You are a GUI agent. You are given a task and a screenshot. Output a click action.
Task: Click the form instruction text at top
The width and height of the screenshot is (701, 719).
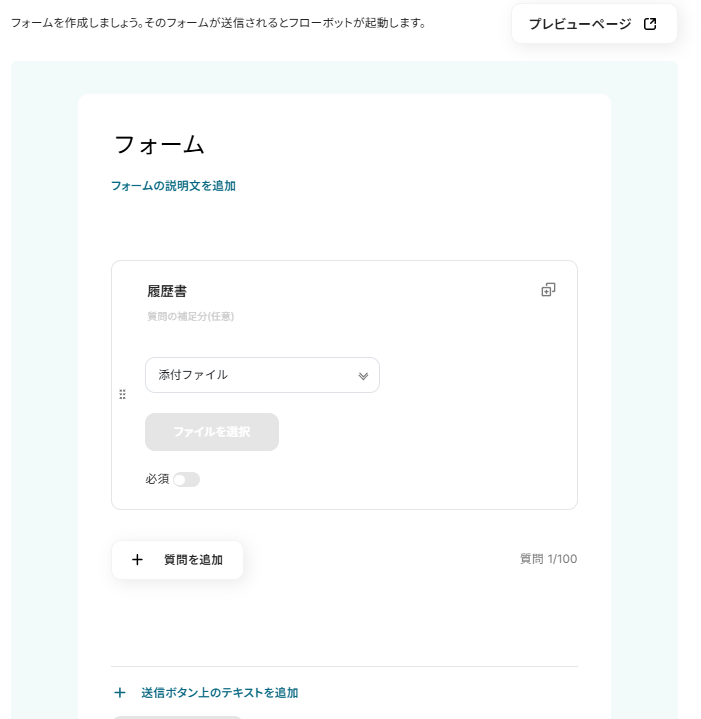(218, 22)
